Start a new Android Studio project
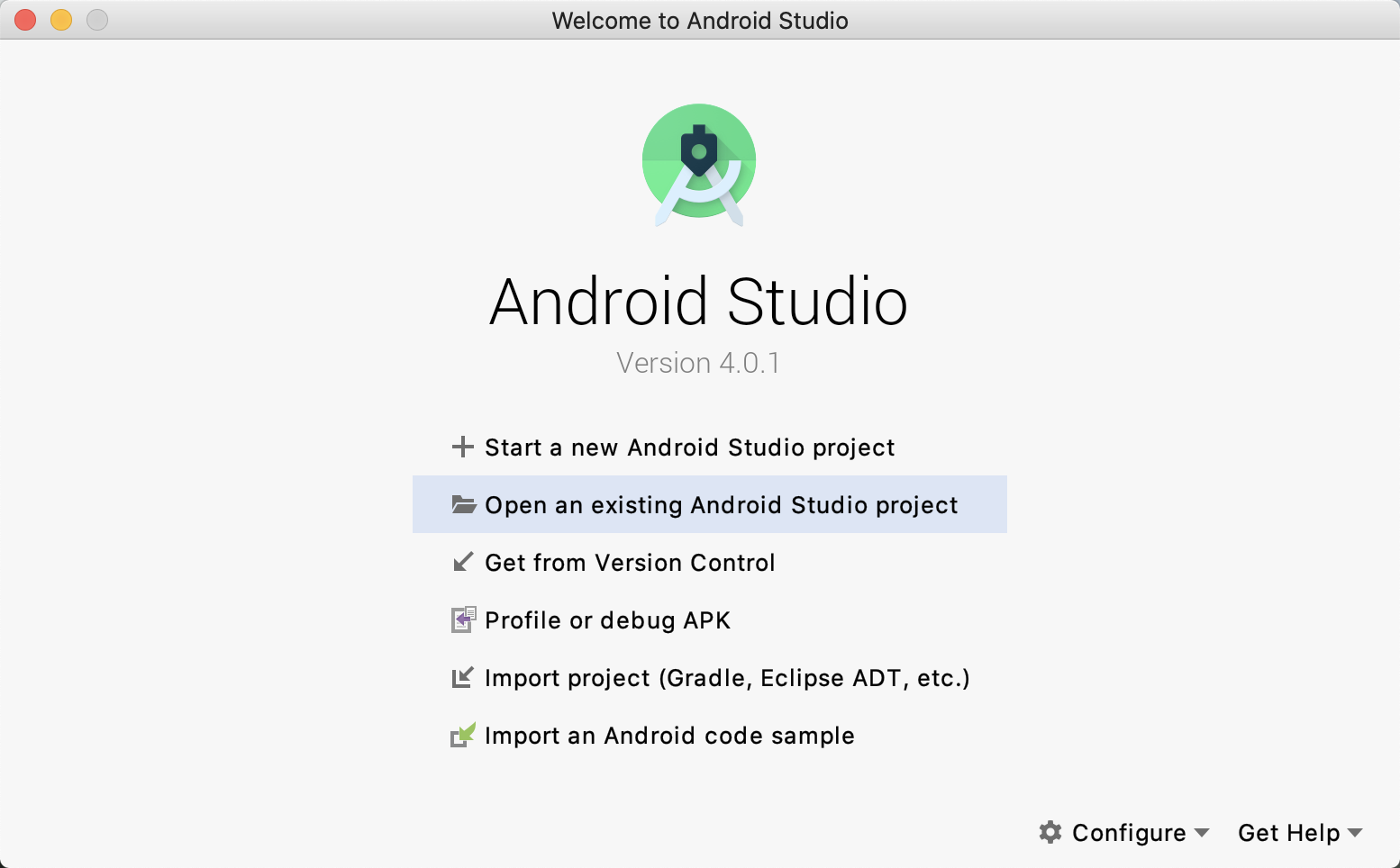1400x868 pixels. tap(689, 447)
